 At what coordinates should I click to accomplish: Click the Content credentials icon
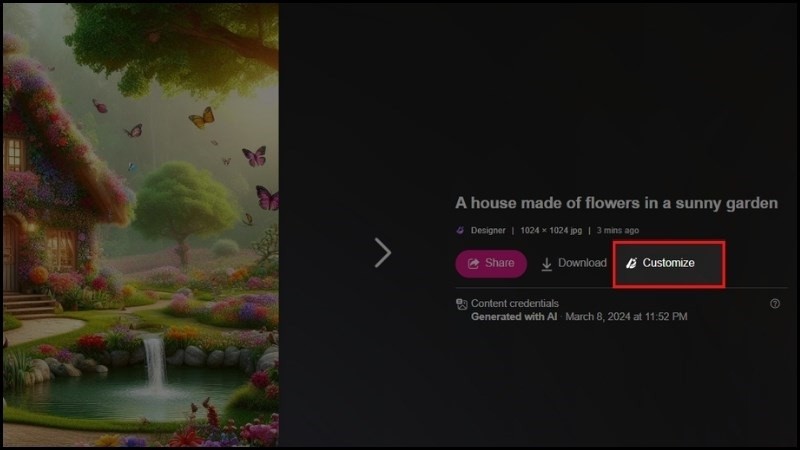[461, 305]
